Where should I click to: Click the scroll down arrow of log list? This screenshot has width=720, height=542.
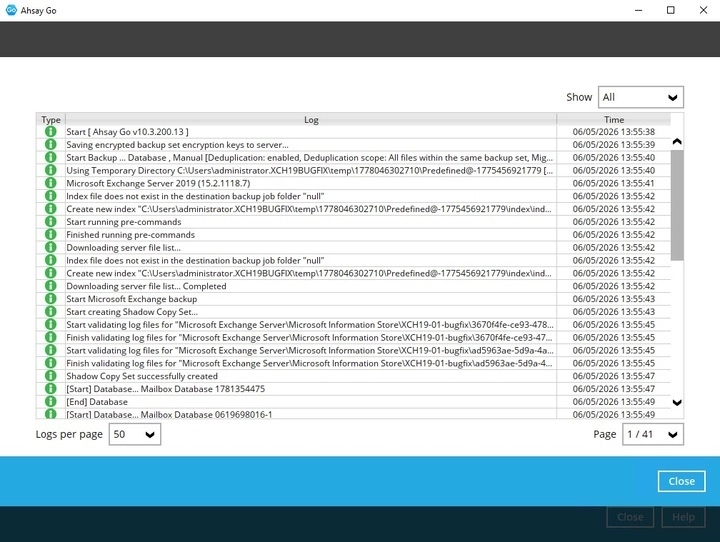pos(677,402)
